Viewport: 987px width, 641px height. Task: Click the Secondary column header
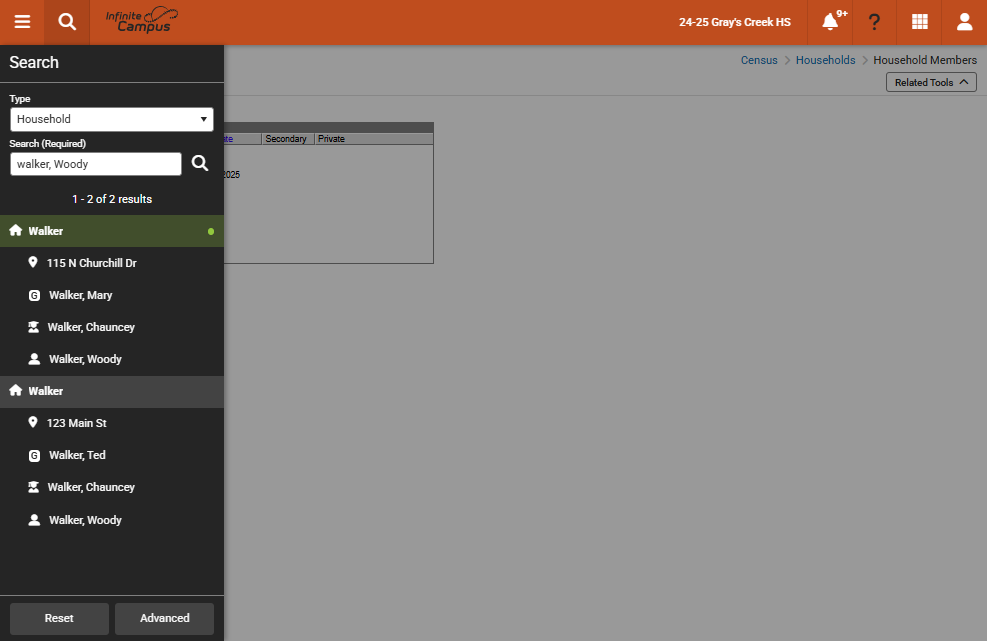pos(286,139)
